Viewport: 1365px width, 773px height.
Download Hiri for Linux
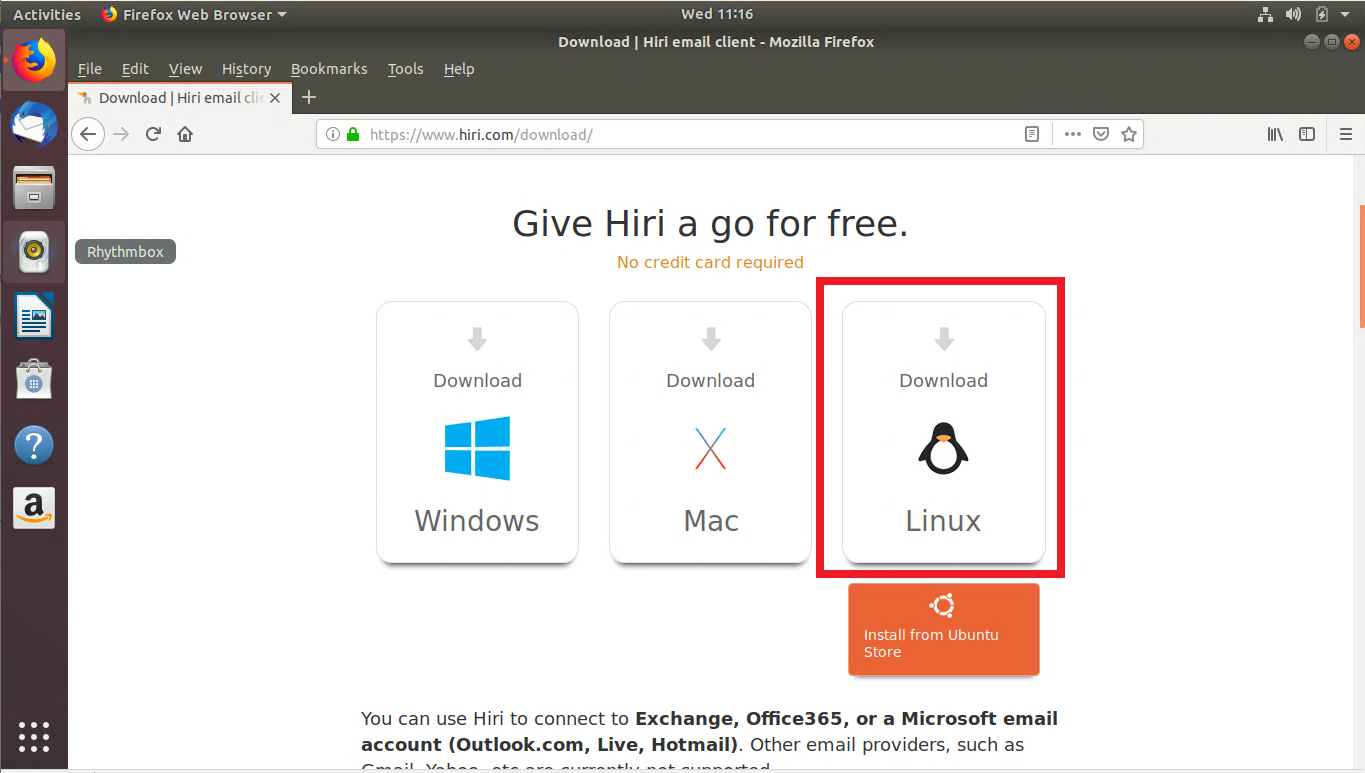point(943,432)
